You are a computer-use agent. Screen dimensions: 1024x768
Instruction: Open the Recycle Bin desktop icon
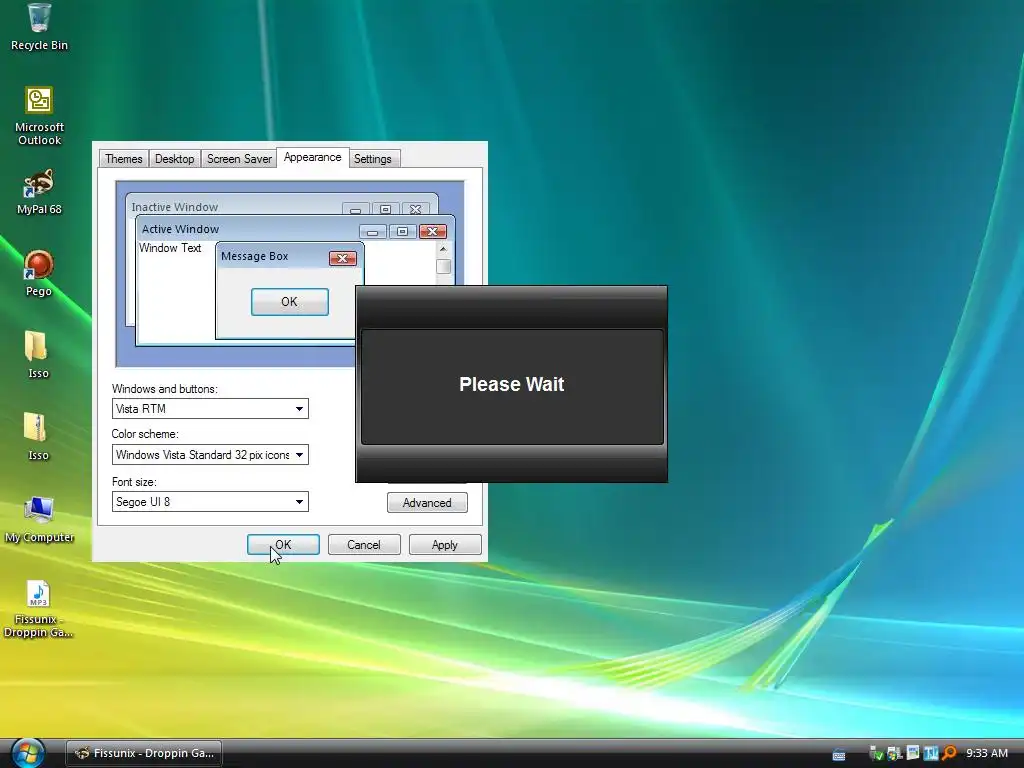39,27
